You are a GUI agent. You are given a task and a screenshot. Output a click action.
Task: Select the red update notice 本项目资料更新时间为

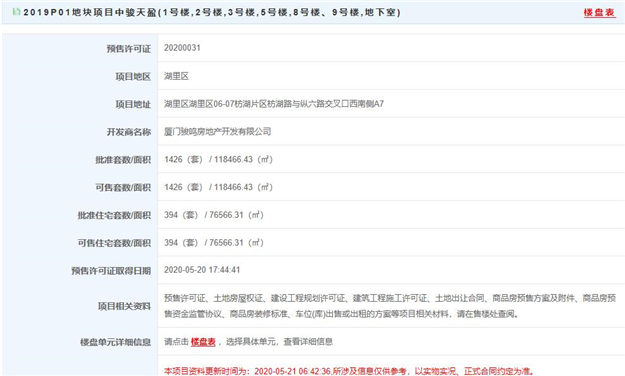349,371
